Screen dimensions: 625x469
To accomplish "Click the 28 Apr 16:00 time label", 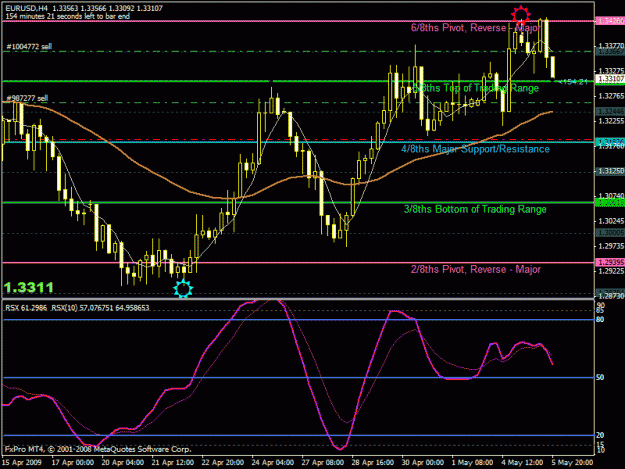I will coord(373,463).
